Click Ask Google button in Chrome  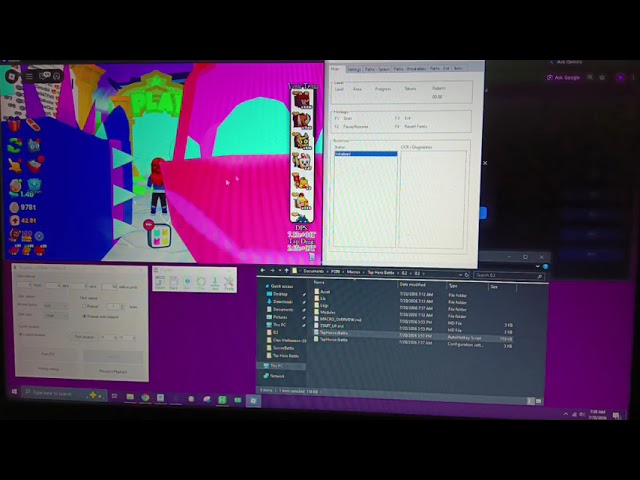point(563,77)
